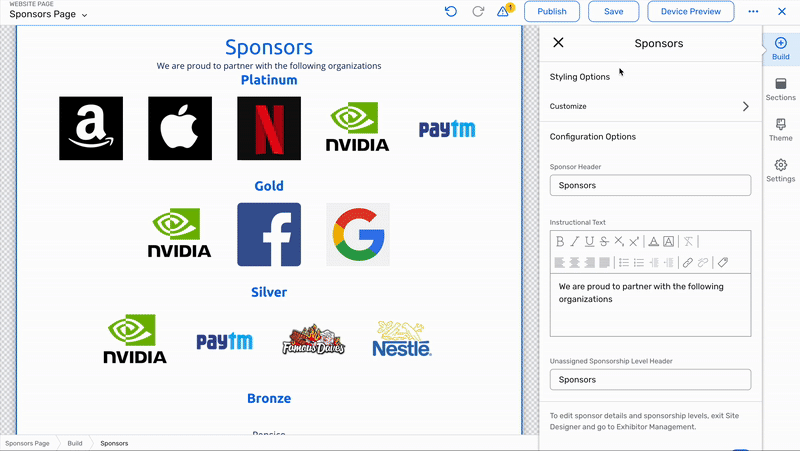Select the Silver level heading

point(269,292)
